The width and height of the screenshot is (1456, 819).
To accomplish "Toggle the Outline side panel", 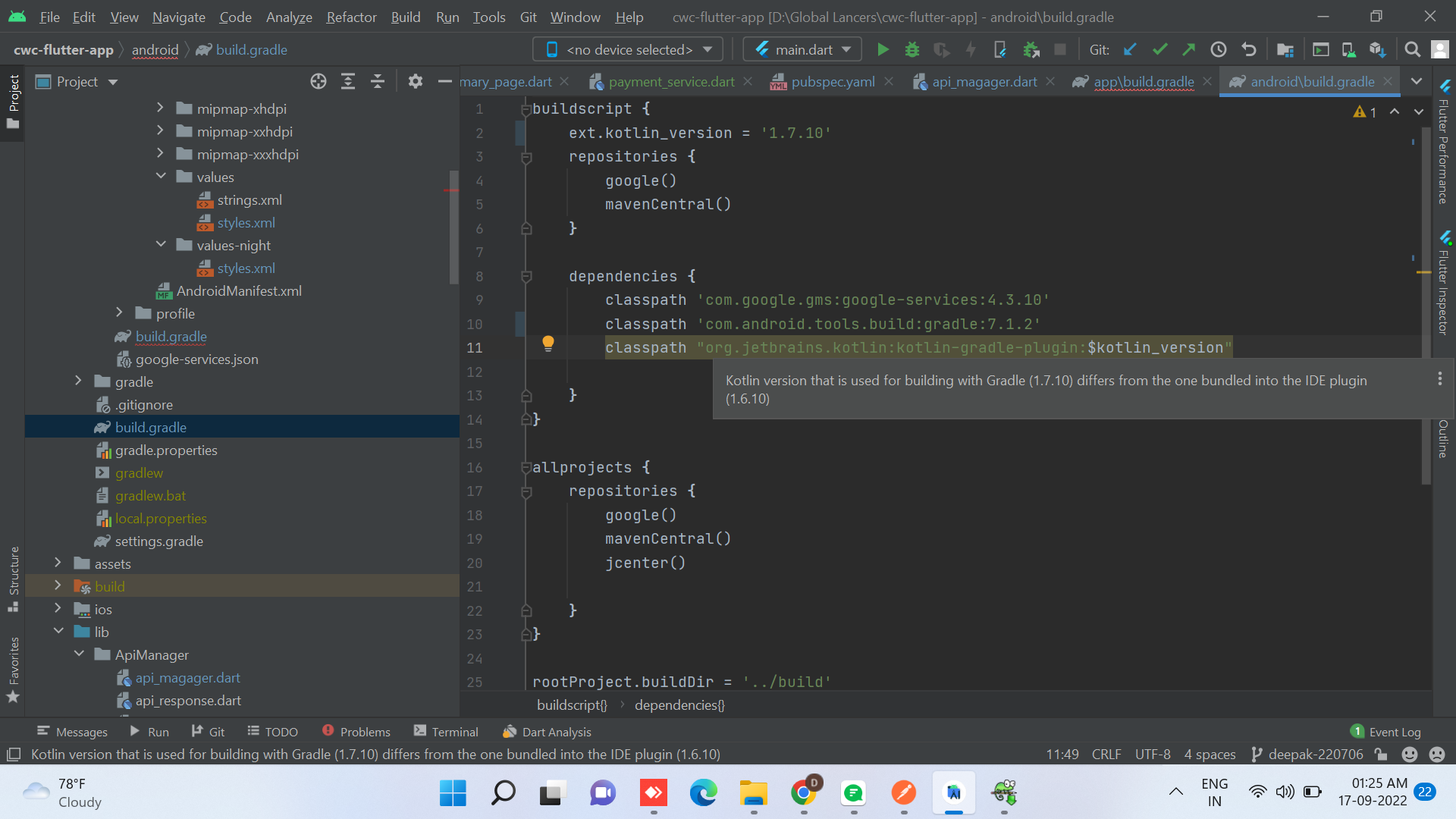I will tap(1444, 438).
